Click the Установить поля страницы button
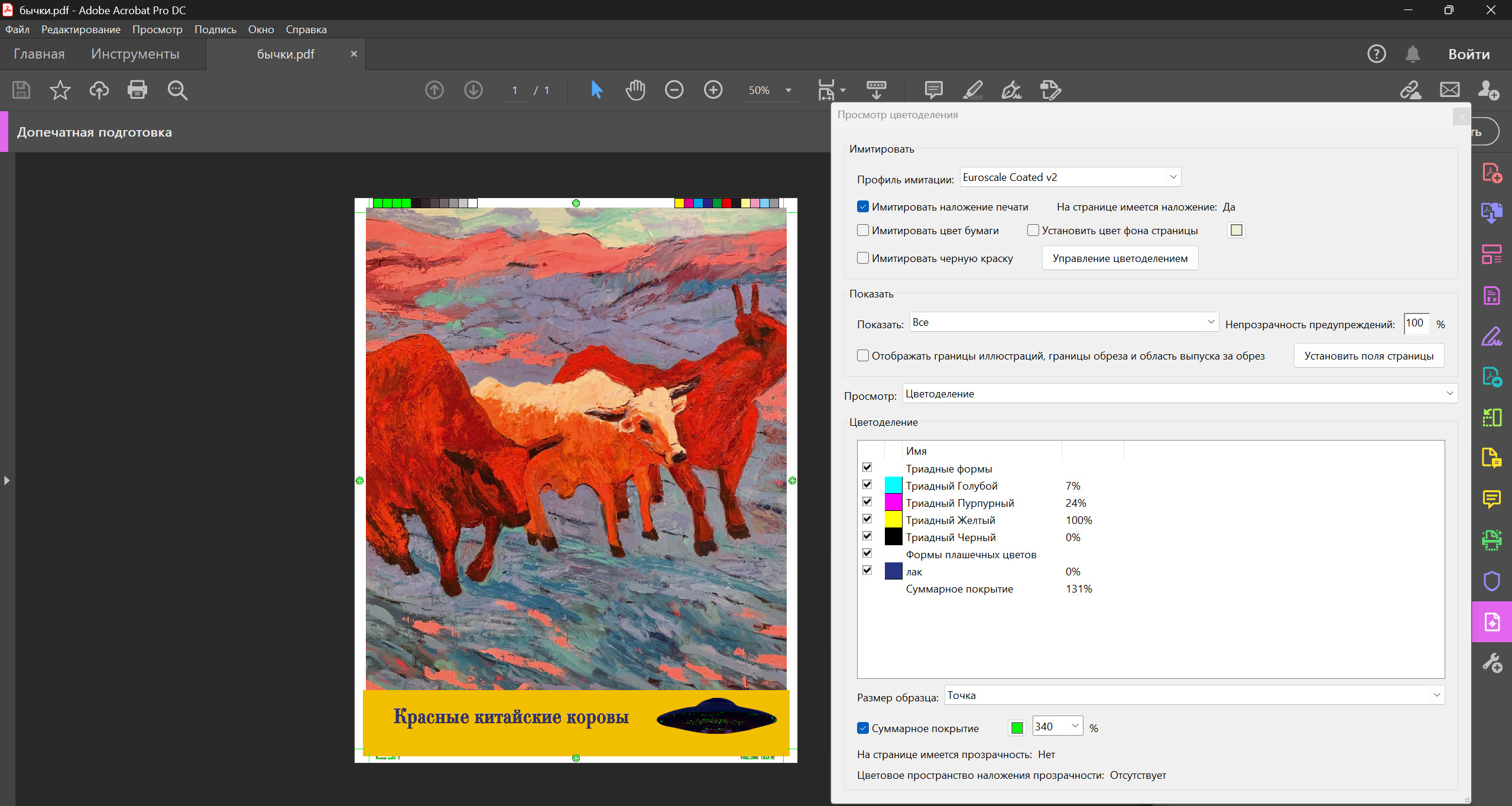The image size is (1512, 806). [x=1369, y=355]
